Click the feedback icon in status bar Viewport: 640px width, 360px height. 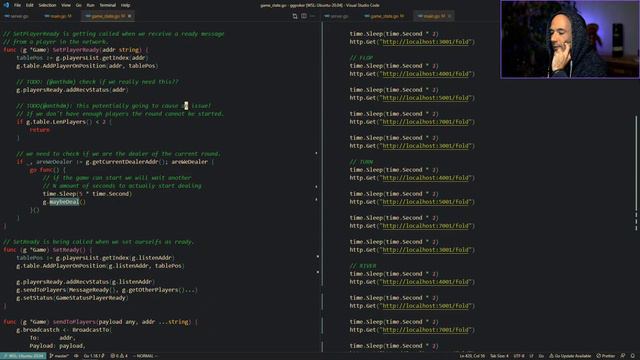click(623, 356)
